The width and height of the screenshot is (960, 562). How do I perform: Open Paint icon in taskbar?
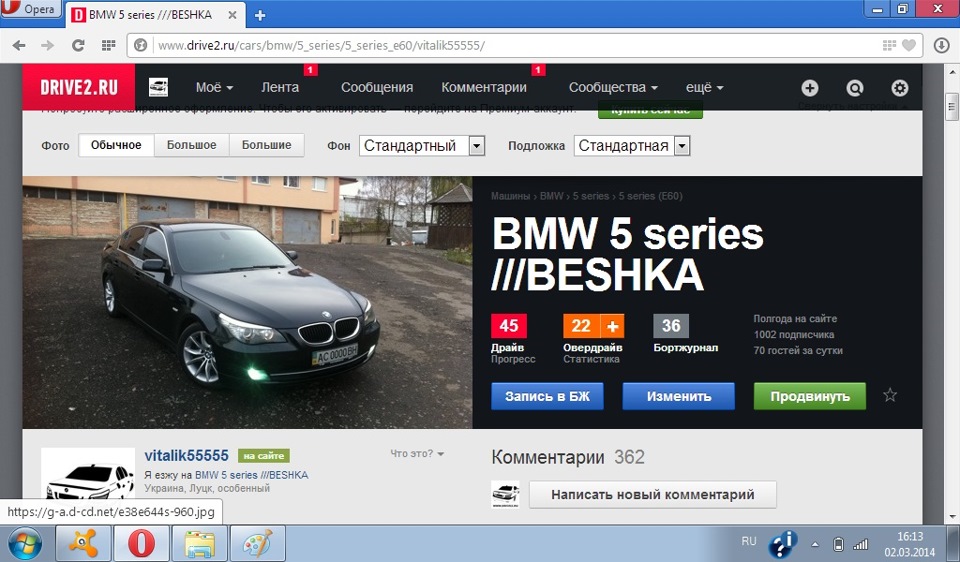(x=257, y=544)
